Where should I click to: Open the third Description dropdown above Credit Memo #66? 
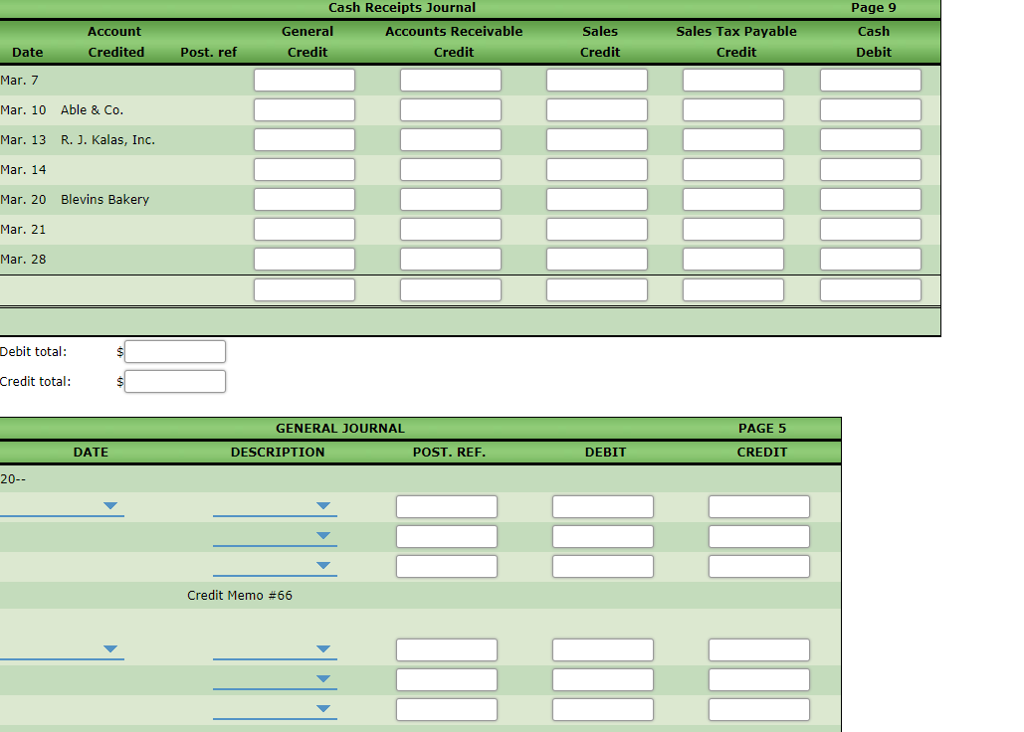click(322, 566)
